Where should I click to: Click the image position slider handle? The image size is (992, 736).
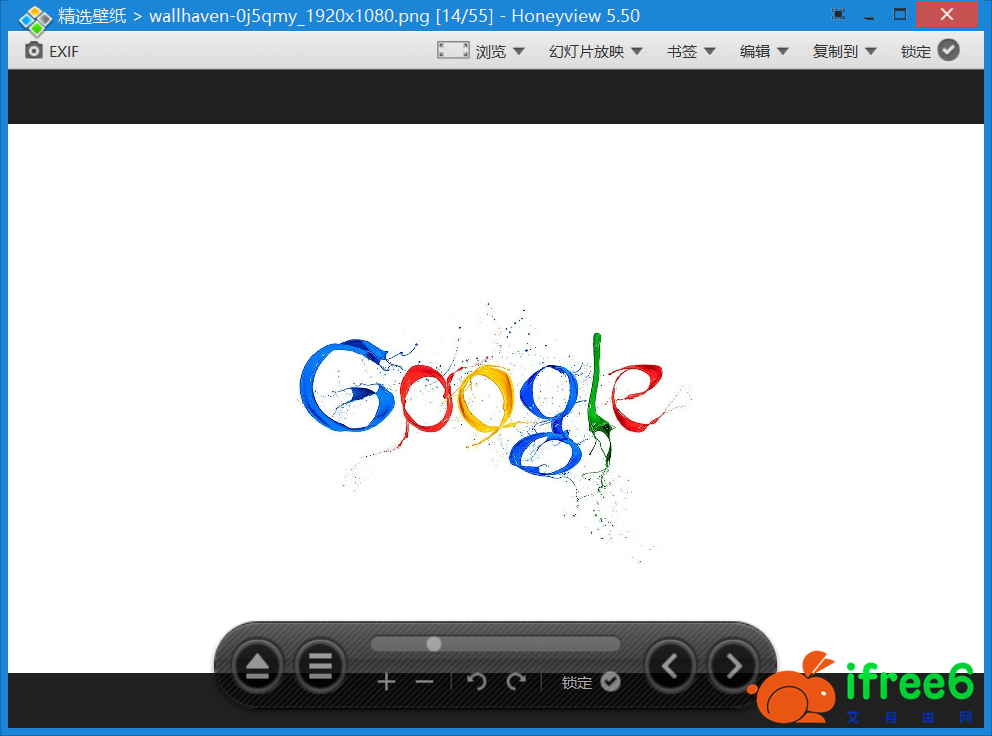point(434,644)
